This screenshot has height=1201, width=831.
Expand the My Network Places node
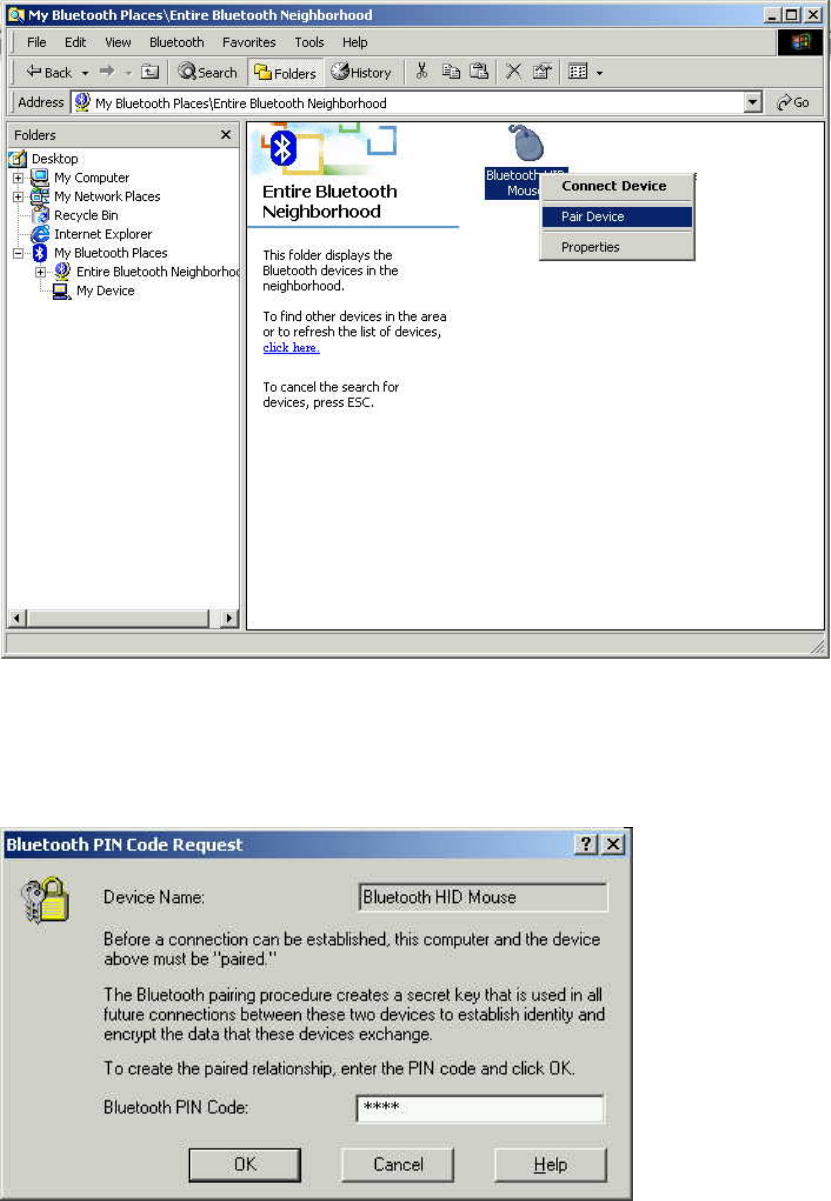(18, 196)
